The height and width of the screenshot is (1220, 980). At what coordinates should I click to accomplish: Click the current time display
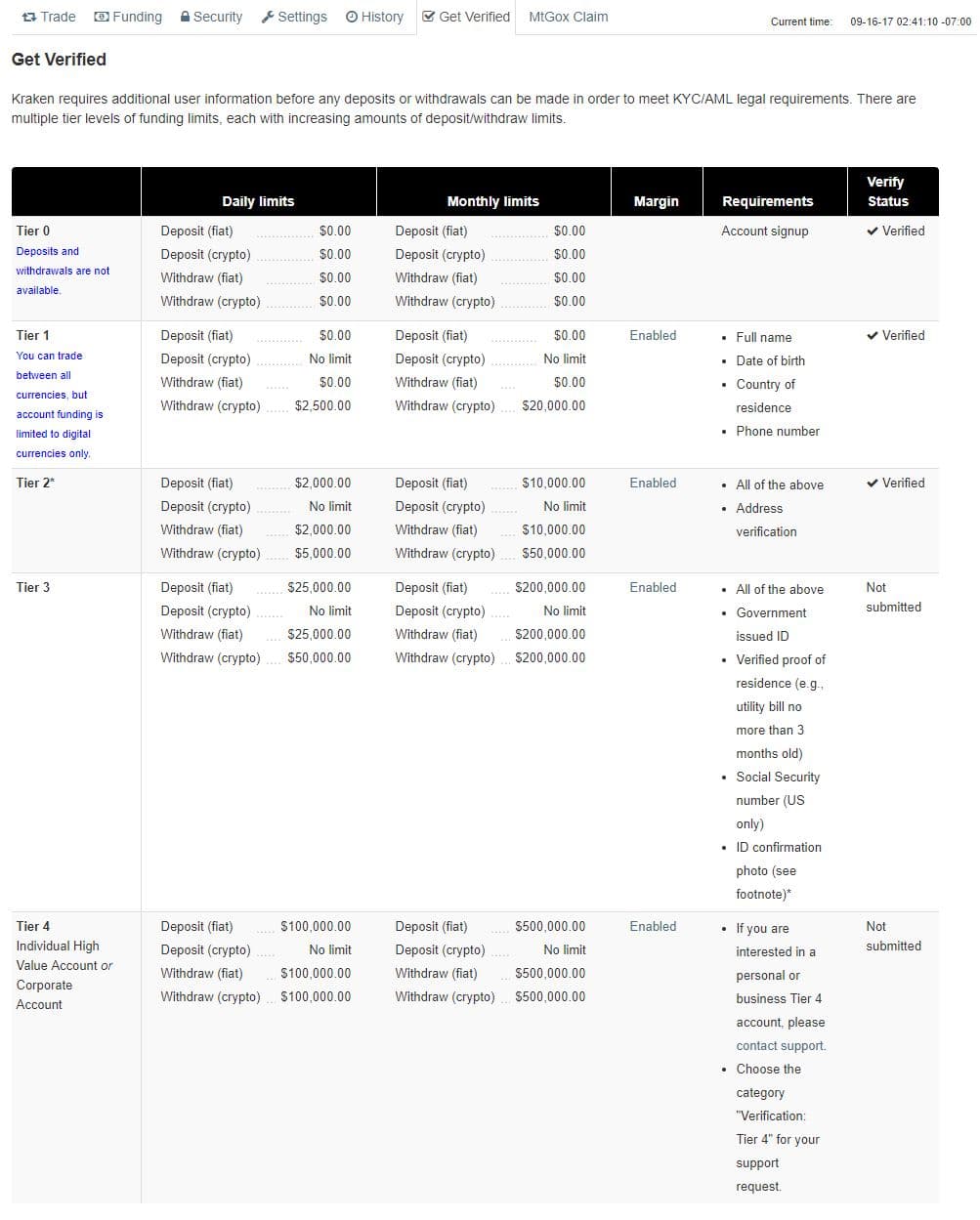[910, 21]
